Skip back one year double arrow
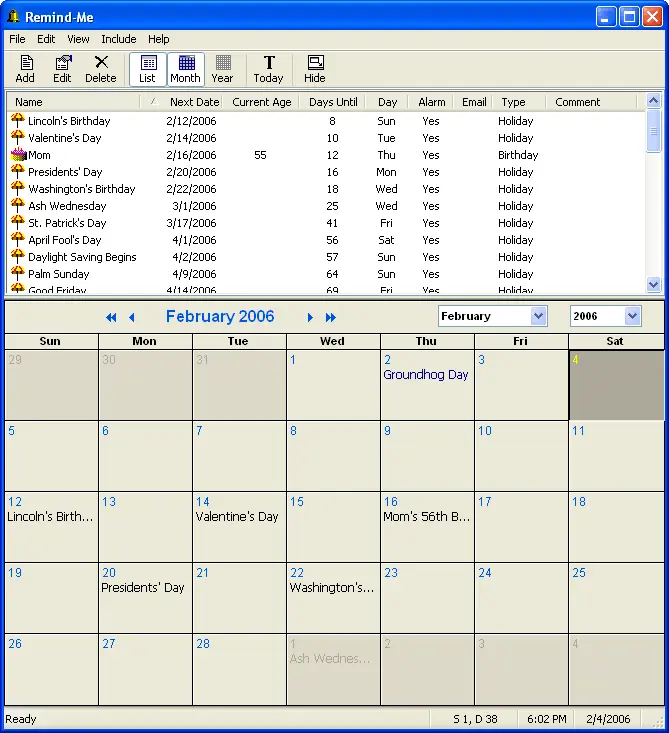This screenshot has height=733, width=669. click(111, 318)
